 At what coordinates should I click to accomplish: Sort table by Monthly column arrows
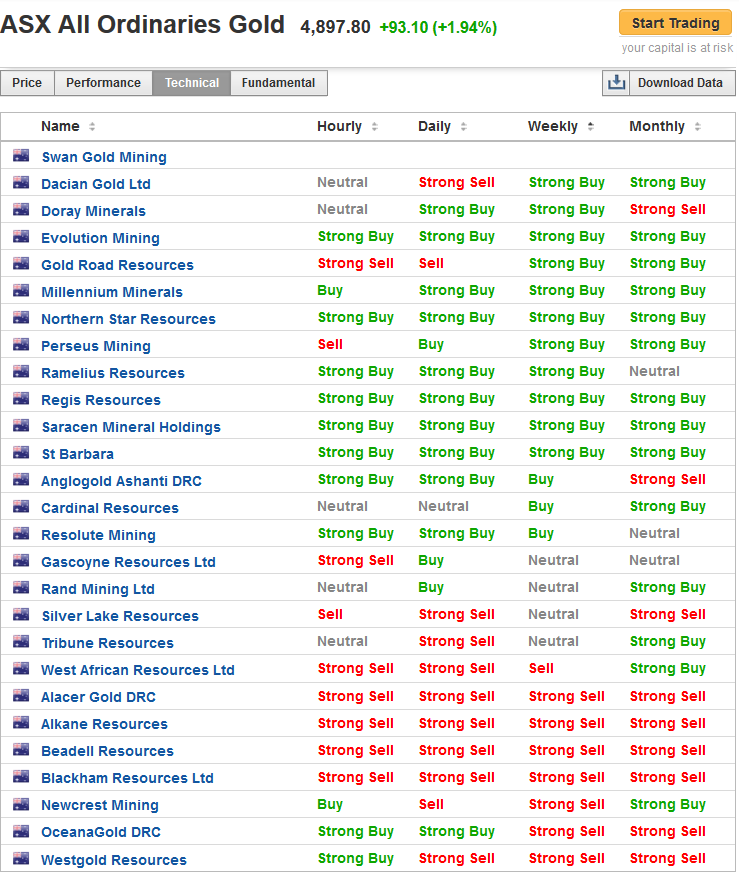697,127
